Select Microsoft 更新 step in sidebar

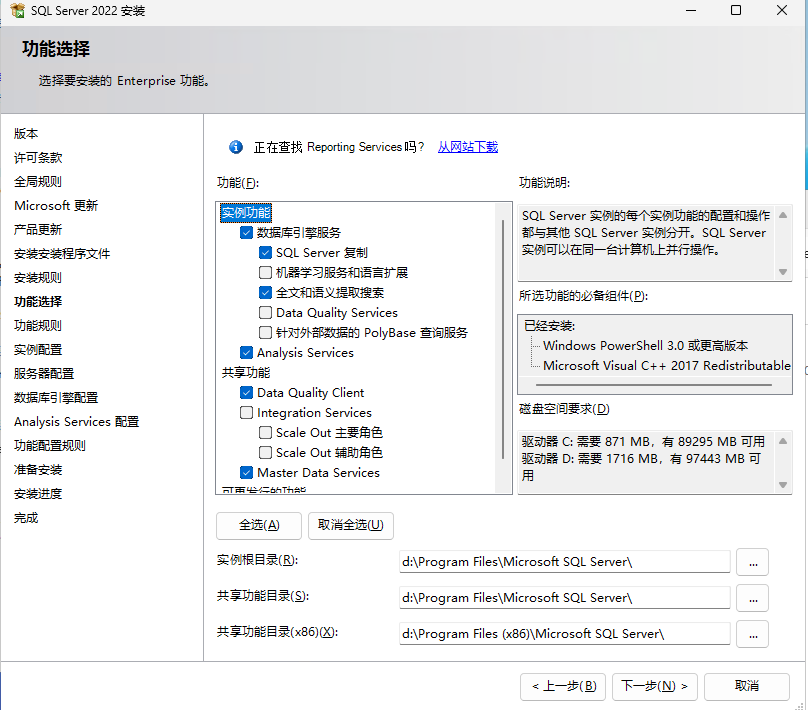[x=56, y=206]
